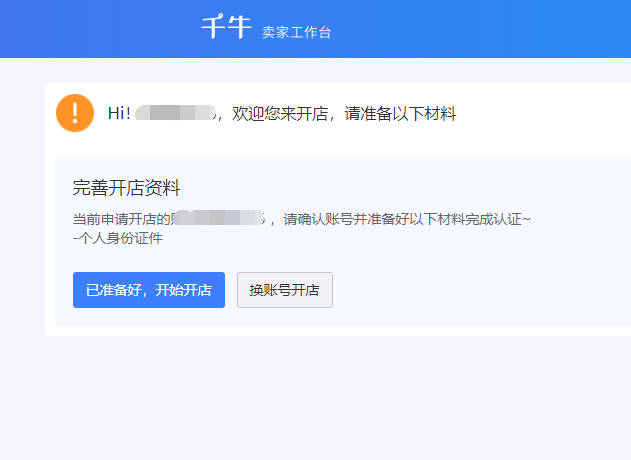Click text 请确认账号并准备好以下材料完成认证~
Image resolution: width=631 pixels, height=460 pixels.
(407, 219)
